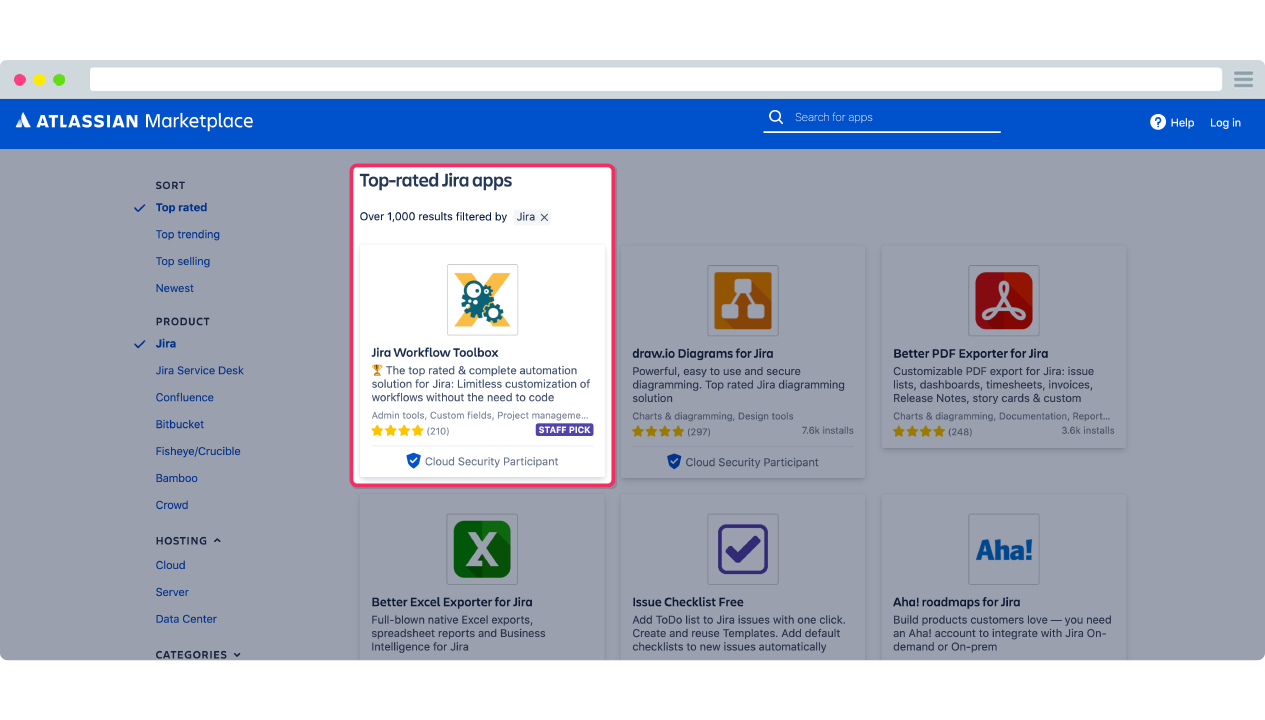The height and width of the screenshot is (720, 1265).
Task: Filter by Fisheye/Crucible product
Action: pos(198,452)
